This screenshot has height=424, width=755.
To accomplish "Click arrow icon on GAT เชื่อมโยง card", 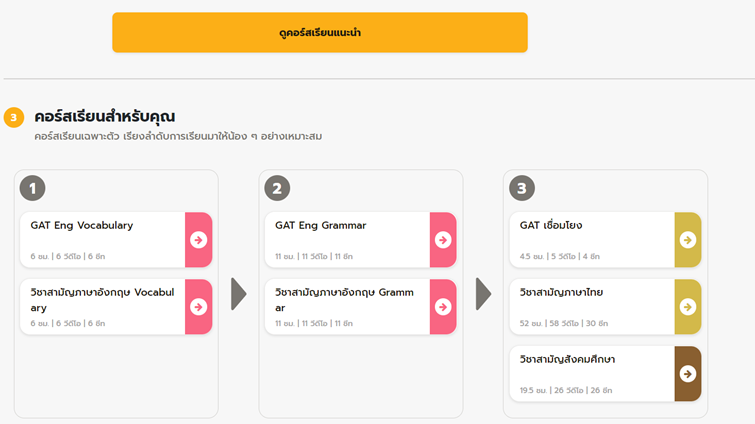I will click(688, 240).
